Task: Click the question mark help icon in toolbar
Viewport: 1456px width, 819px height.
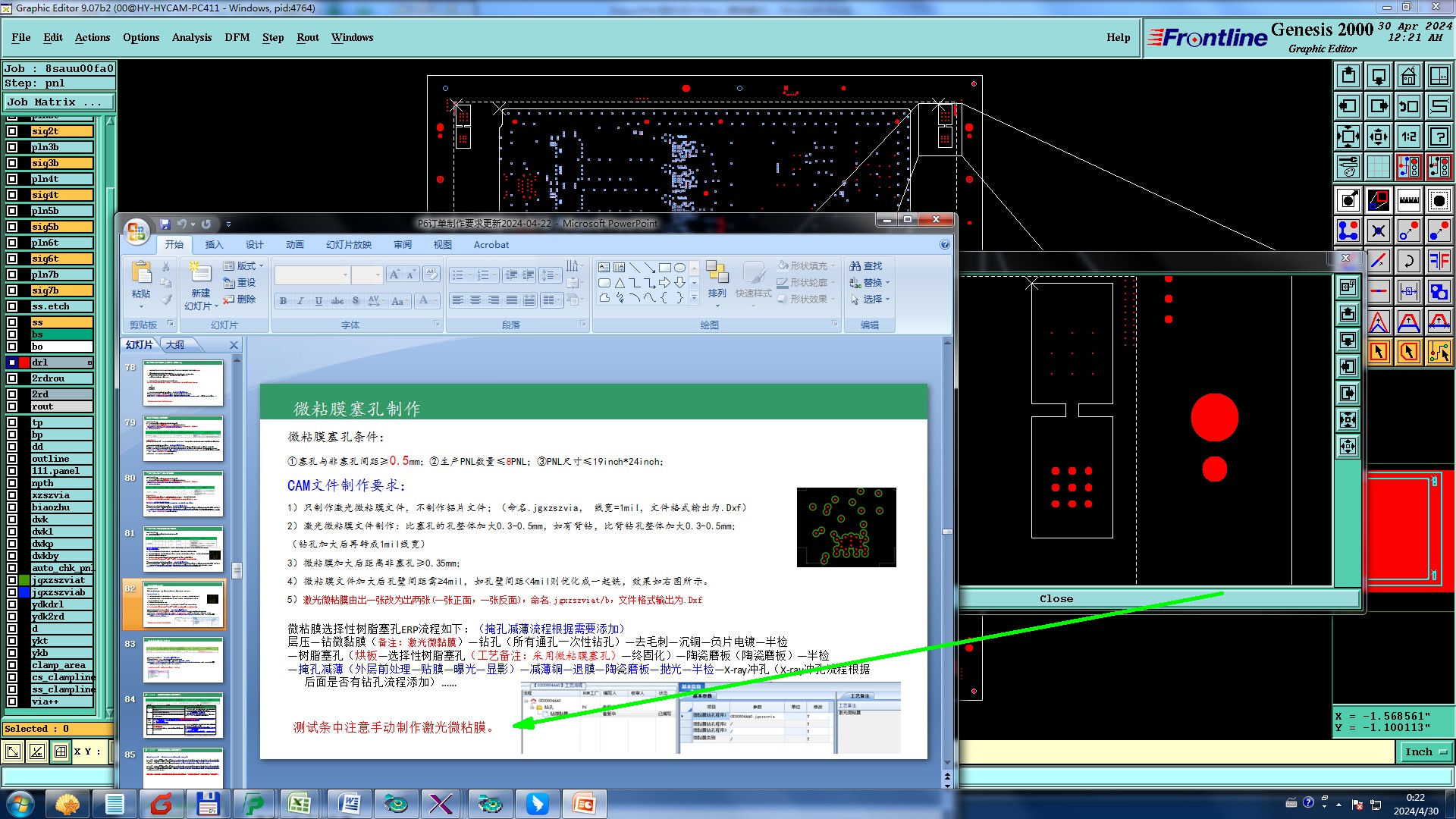Action: click(1439, 136)
